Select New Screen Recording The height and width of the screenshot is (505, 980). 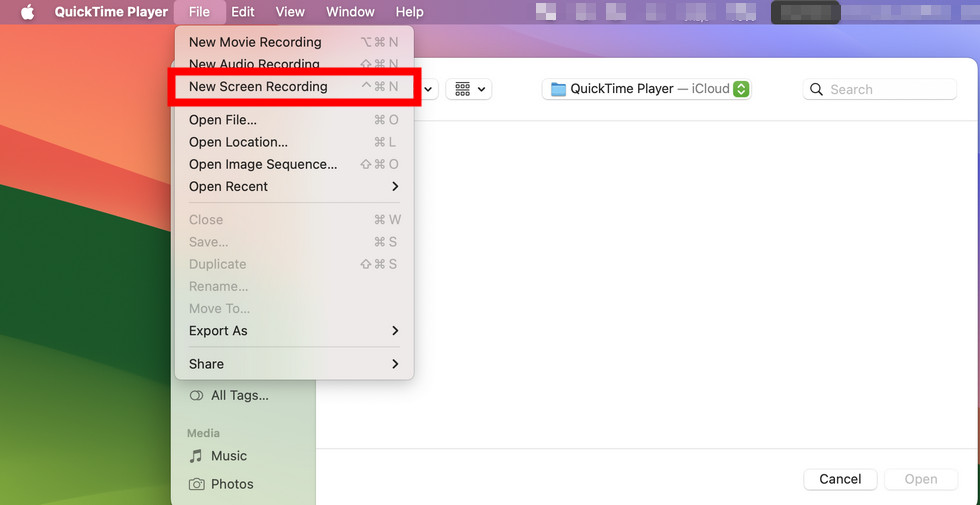pos(294,87)
